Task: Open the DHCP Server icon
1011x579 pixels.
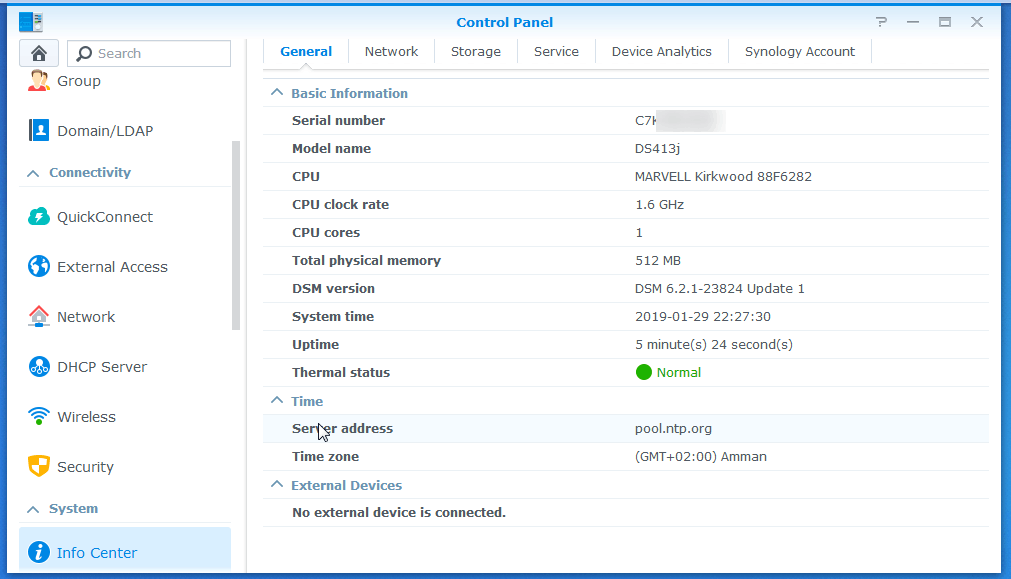Action: [39, 367]
